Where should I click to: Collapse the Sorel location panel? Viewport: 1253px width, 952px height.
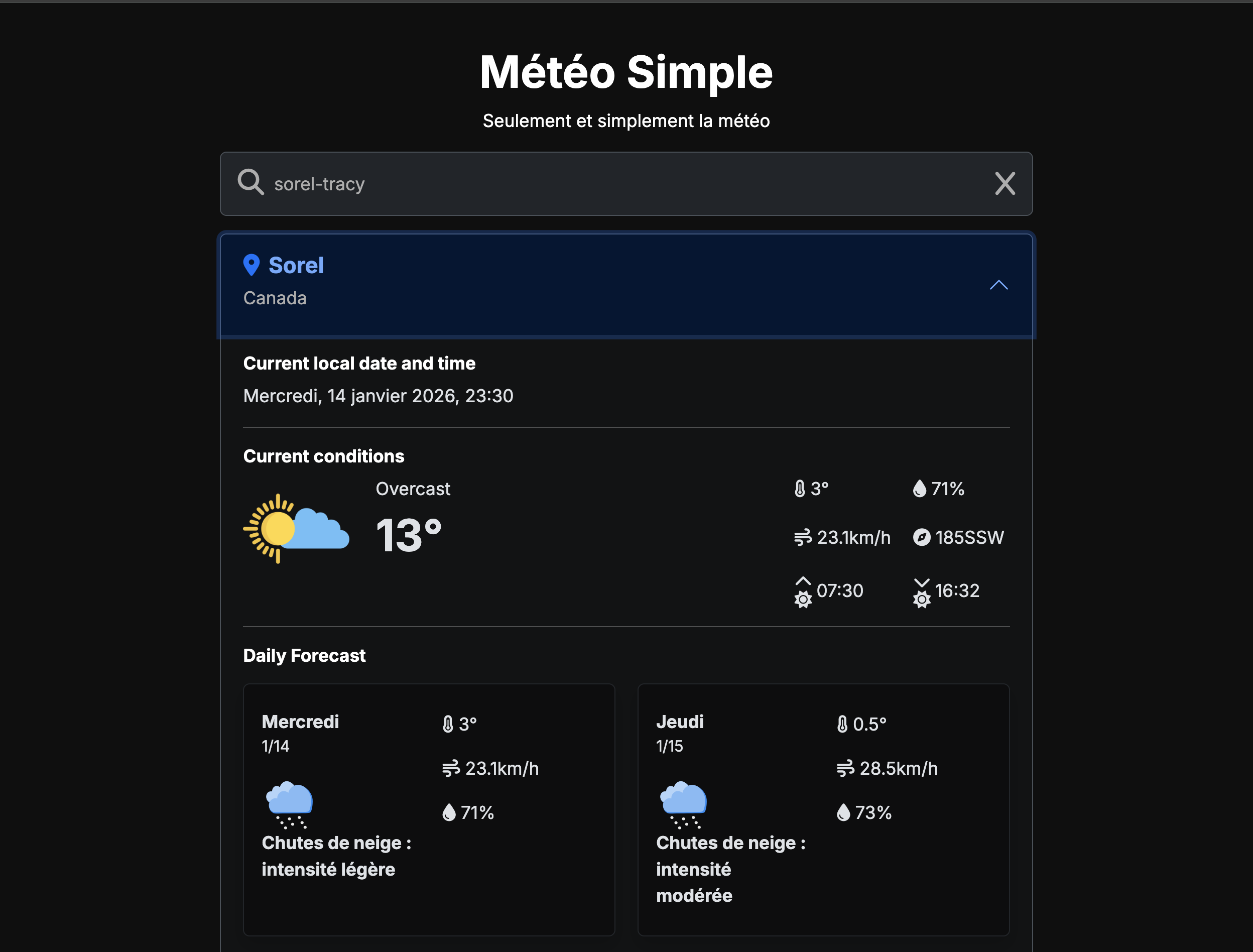click(998, 285)
